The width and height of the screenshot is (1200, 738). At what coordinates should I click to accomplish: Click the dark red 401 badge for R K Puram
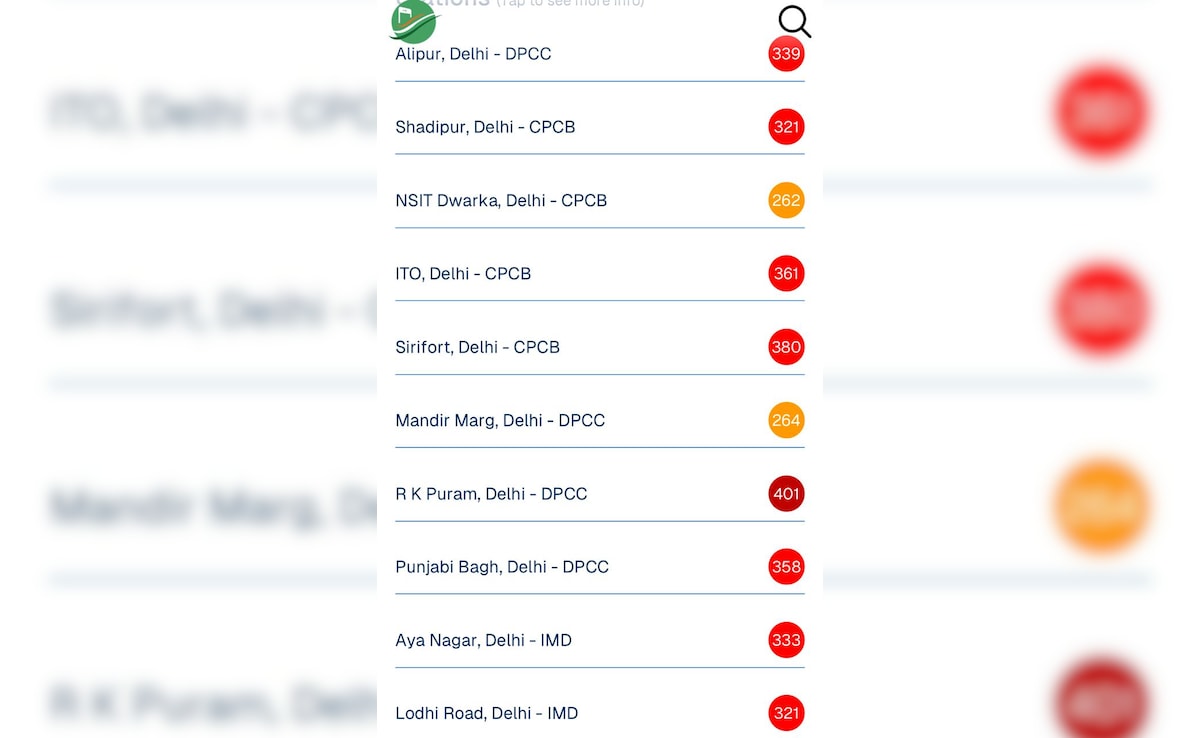pos(786,493)
